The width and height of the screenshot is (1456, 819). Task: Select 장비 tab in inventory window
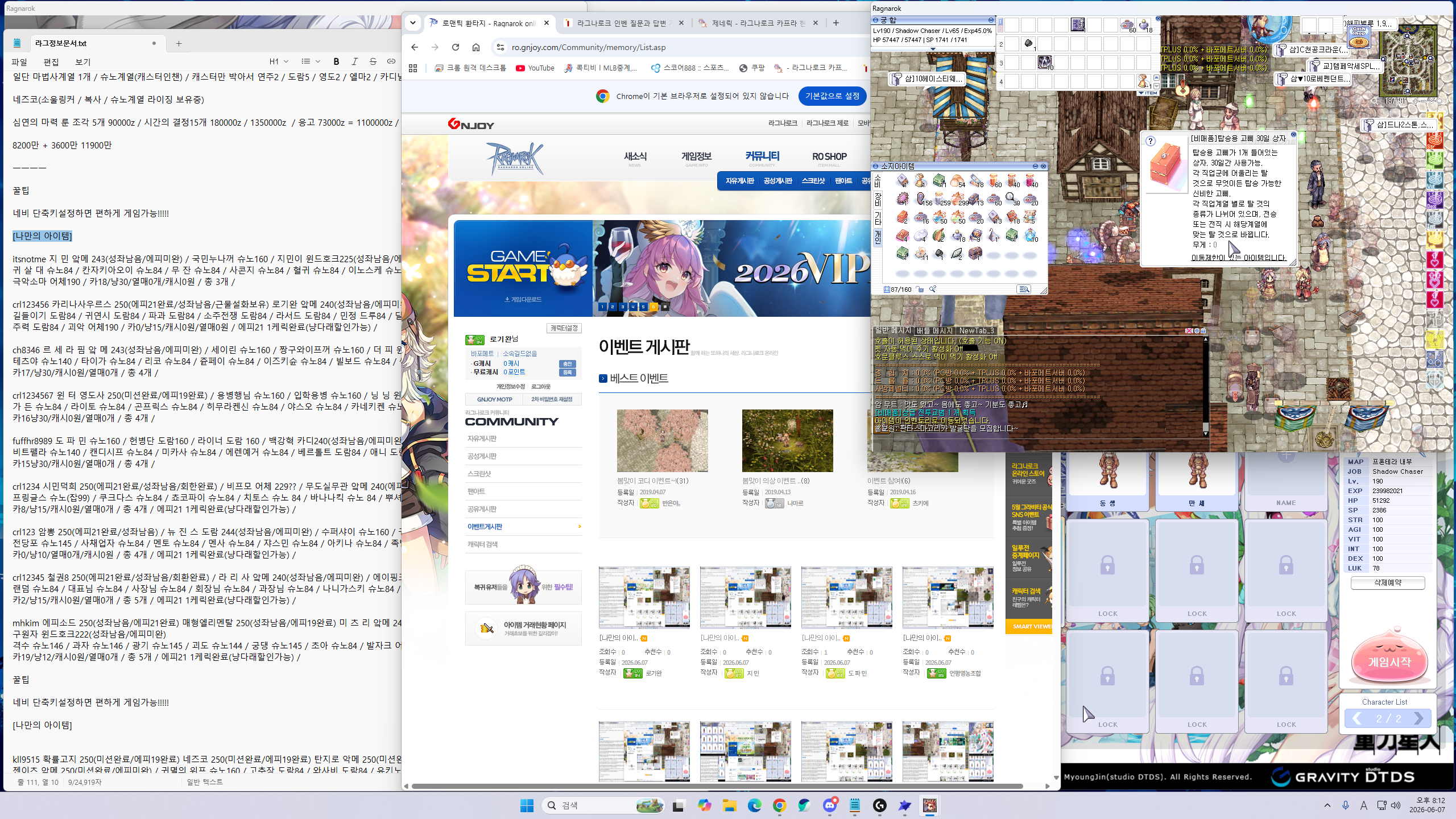pos(878,199)
